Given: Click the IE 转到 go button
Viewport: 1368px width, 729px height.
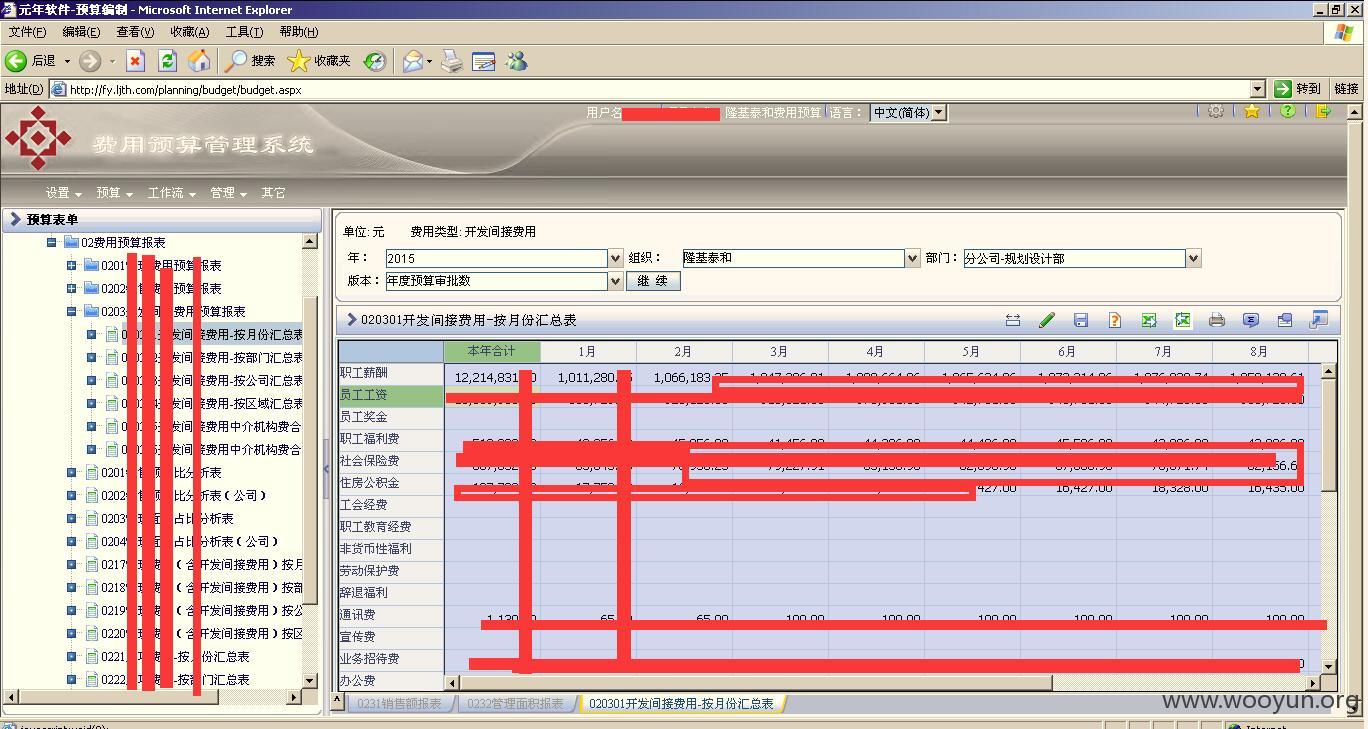Looking at the screenshot, I should tap(1298, 89).
